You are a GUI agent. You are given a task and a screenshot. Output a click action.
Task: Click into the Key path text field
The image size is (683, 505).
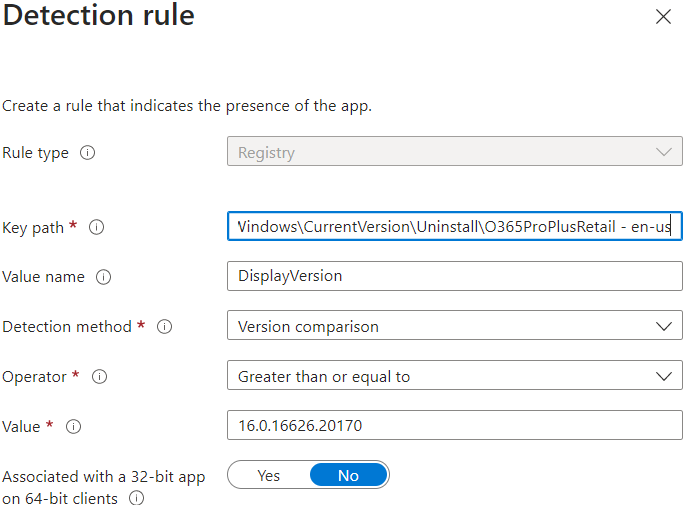(x=454, y=227)
